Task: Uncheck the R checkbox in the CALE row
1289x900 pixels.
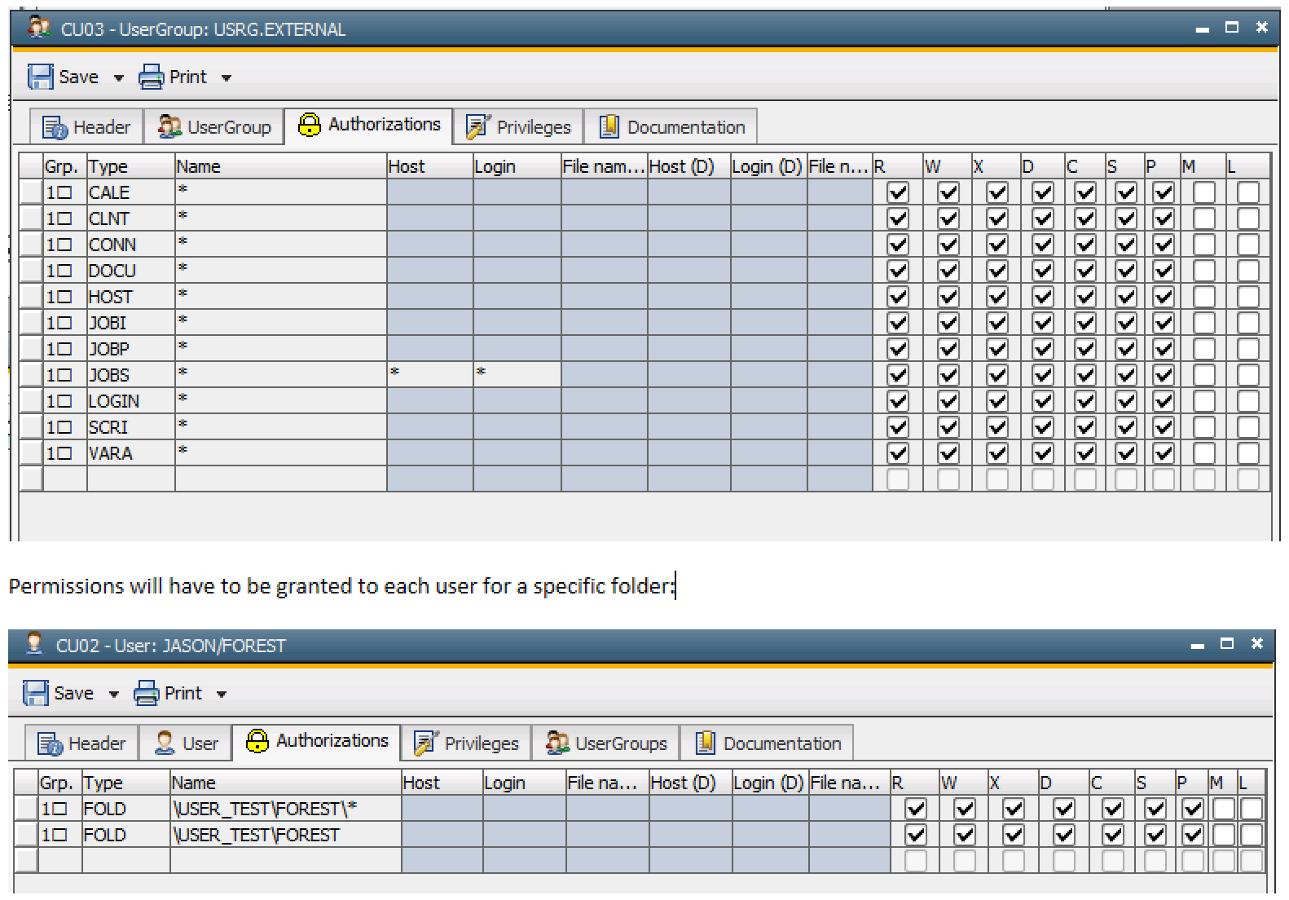Action: [x=896, y=191]
